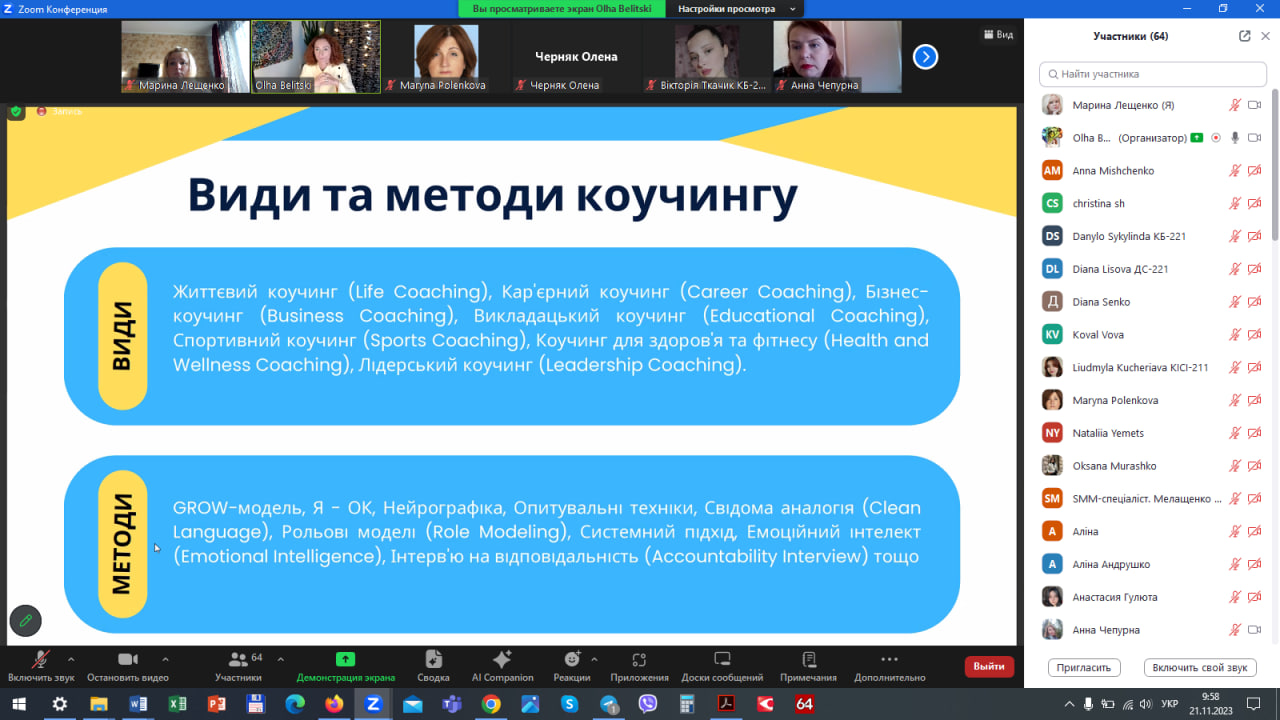Open the AI Companion tool
The height and width of the screenshot is (720, 1280).
click(x=502, y=665)
